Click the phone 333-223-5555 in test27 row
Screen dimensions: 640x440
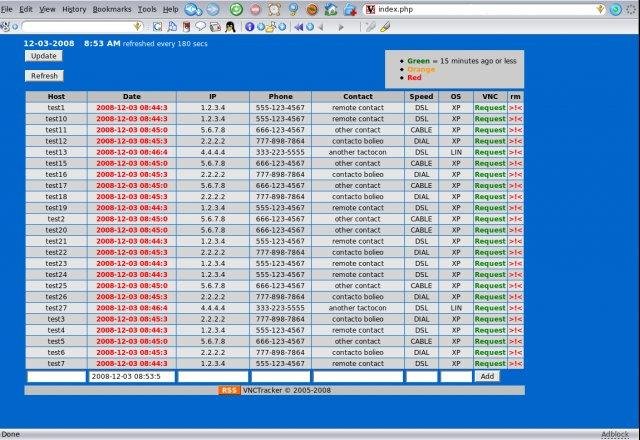[x=280, y=308]
